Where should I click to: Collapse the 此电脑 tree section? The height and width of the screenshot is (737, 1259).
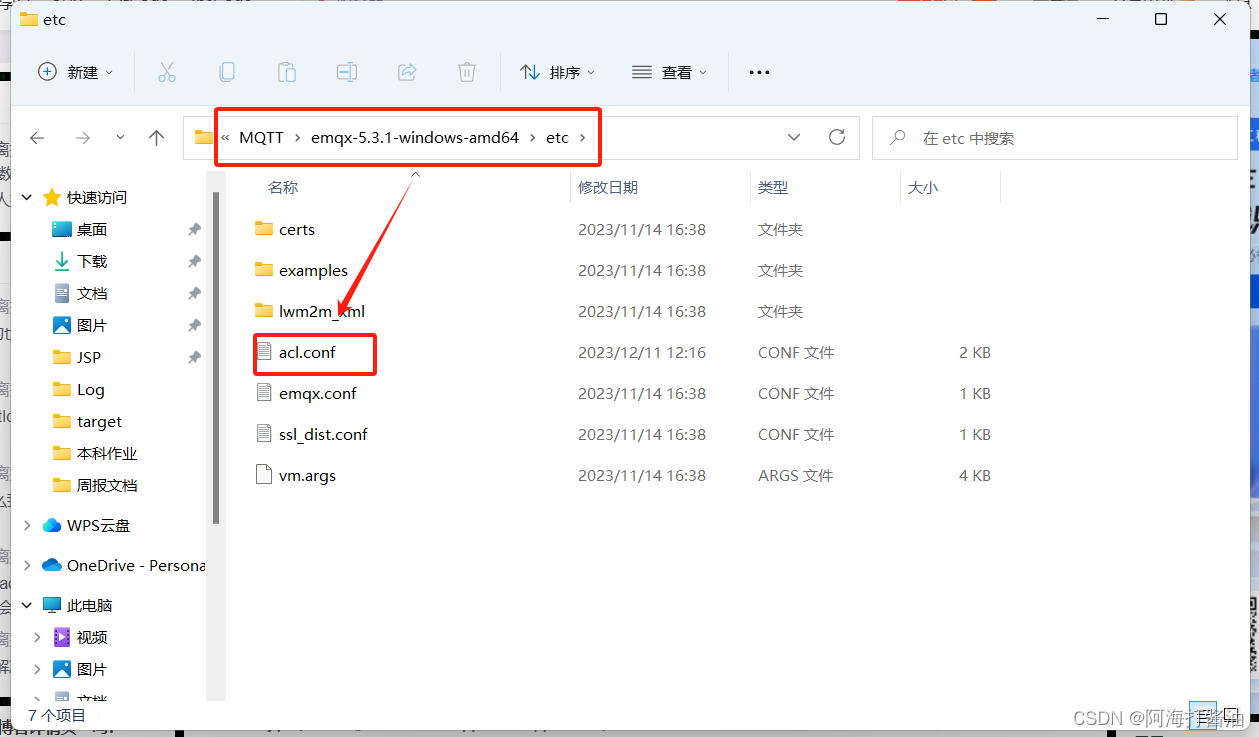(x=26, y=604)
